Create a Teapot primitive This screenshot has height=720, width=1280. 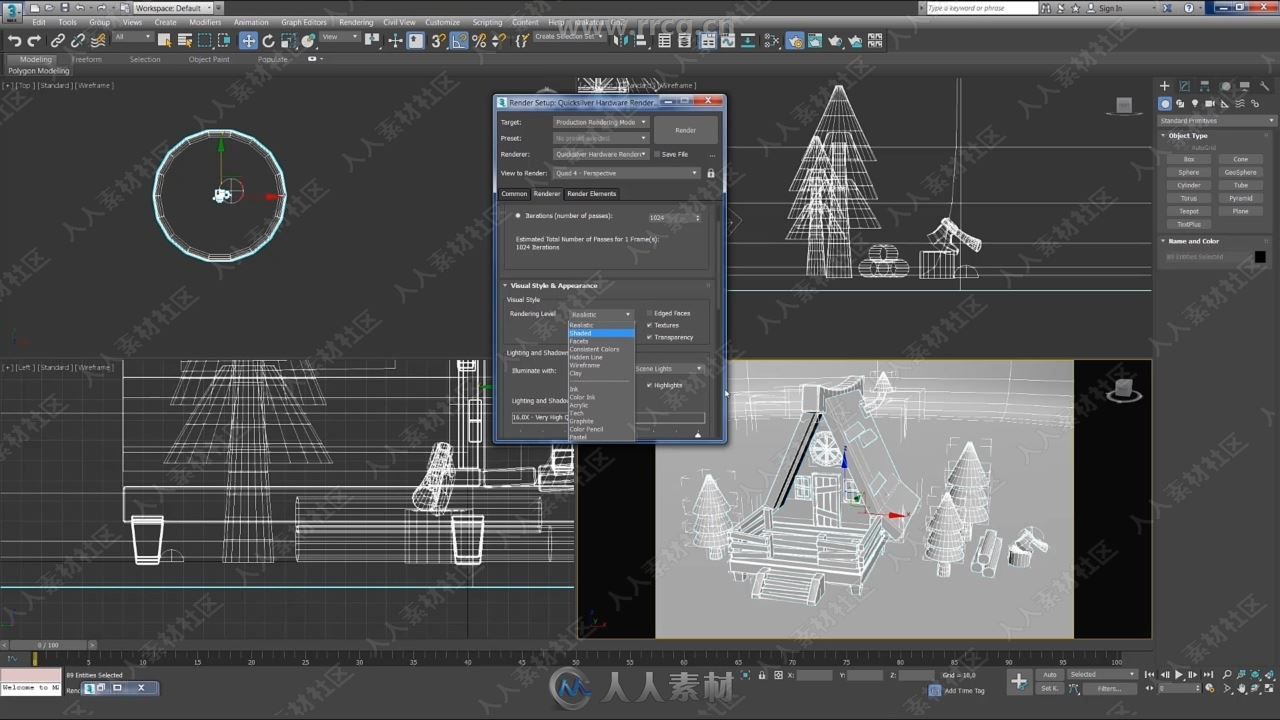click(x=1188, y=211)
